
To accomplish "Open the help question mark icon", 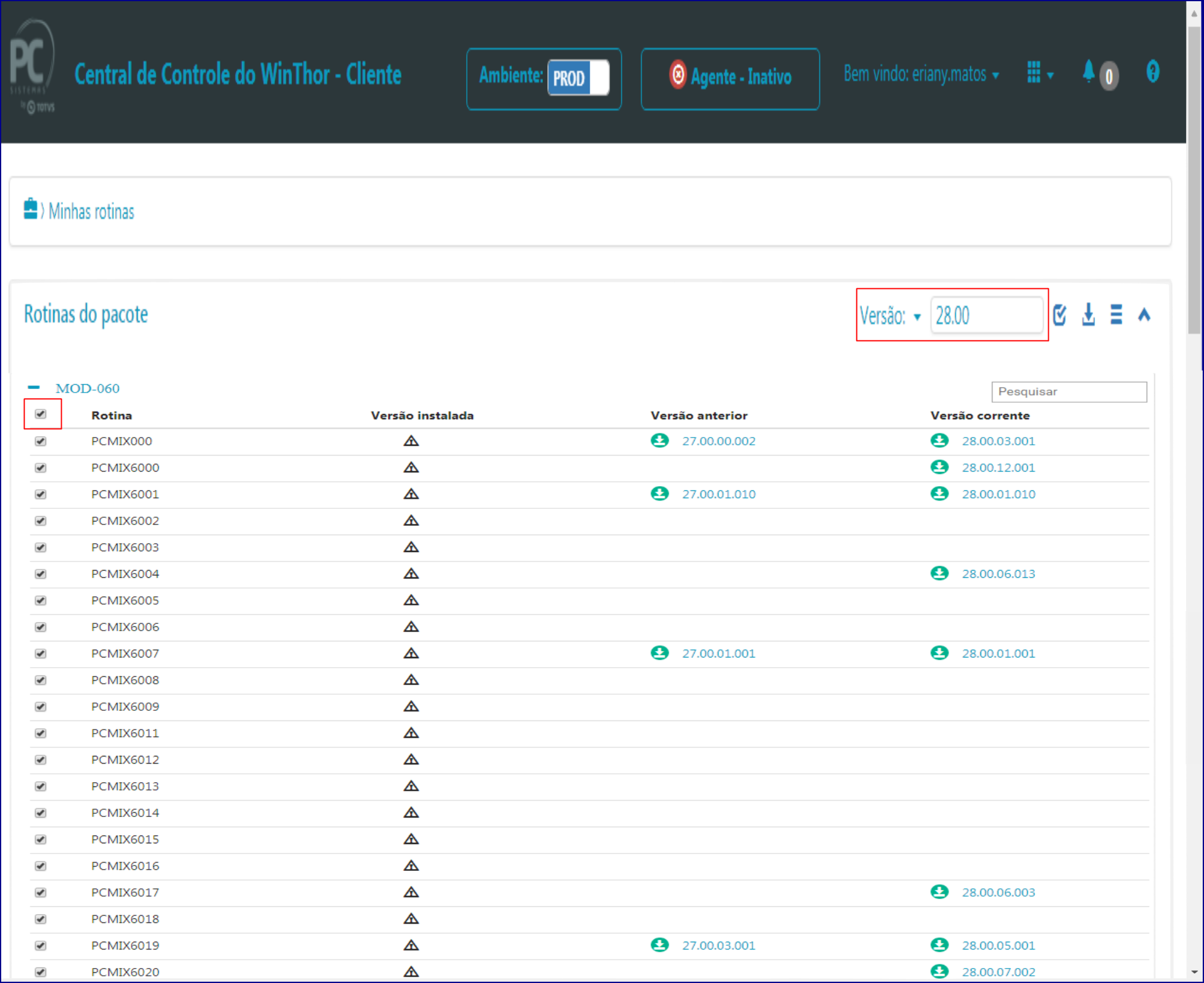I will click(1152, 72).
